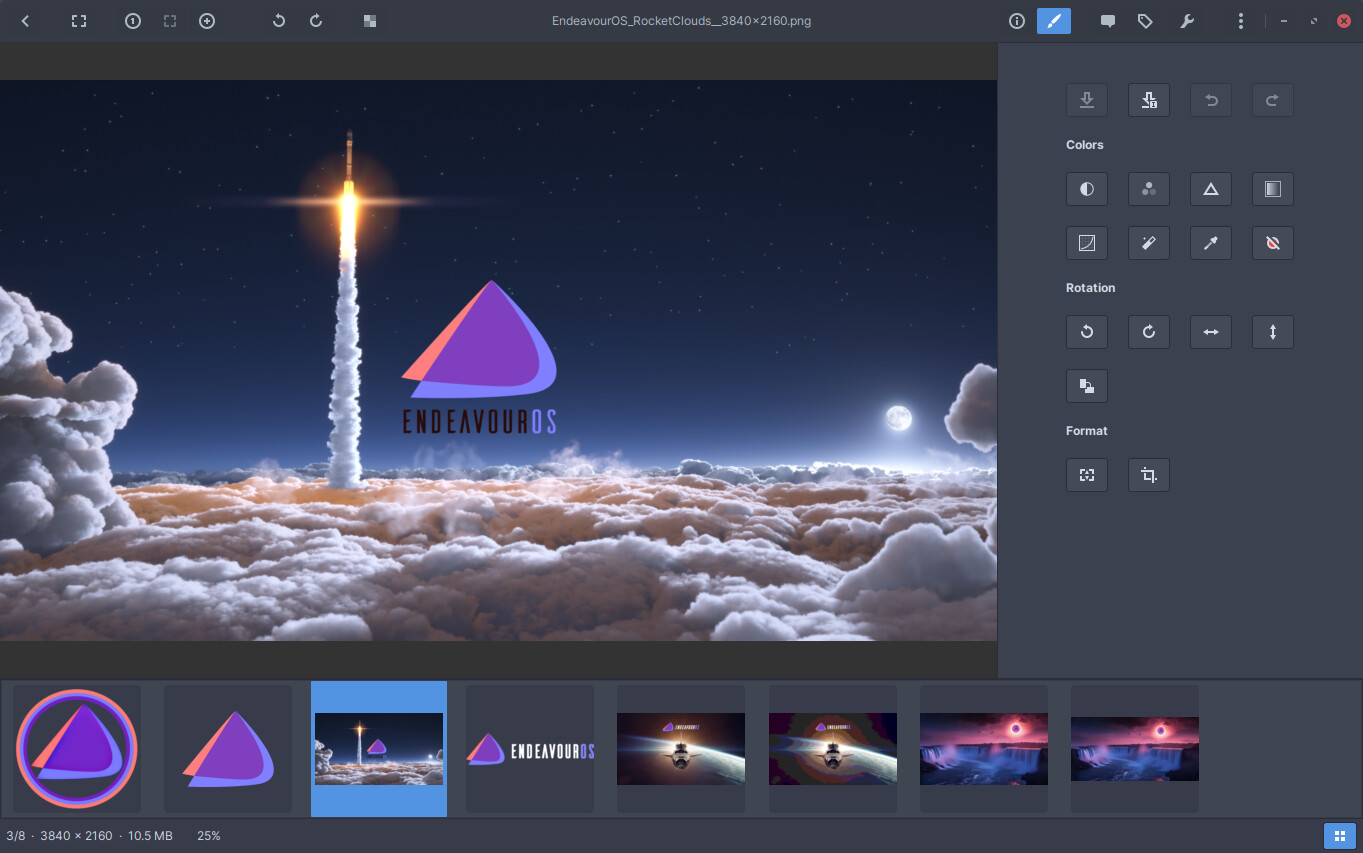This screenshot has width=1363, height=853.
Task: Open the Sharpen triangle tool
Action: pos(1211,189)
